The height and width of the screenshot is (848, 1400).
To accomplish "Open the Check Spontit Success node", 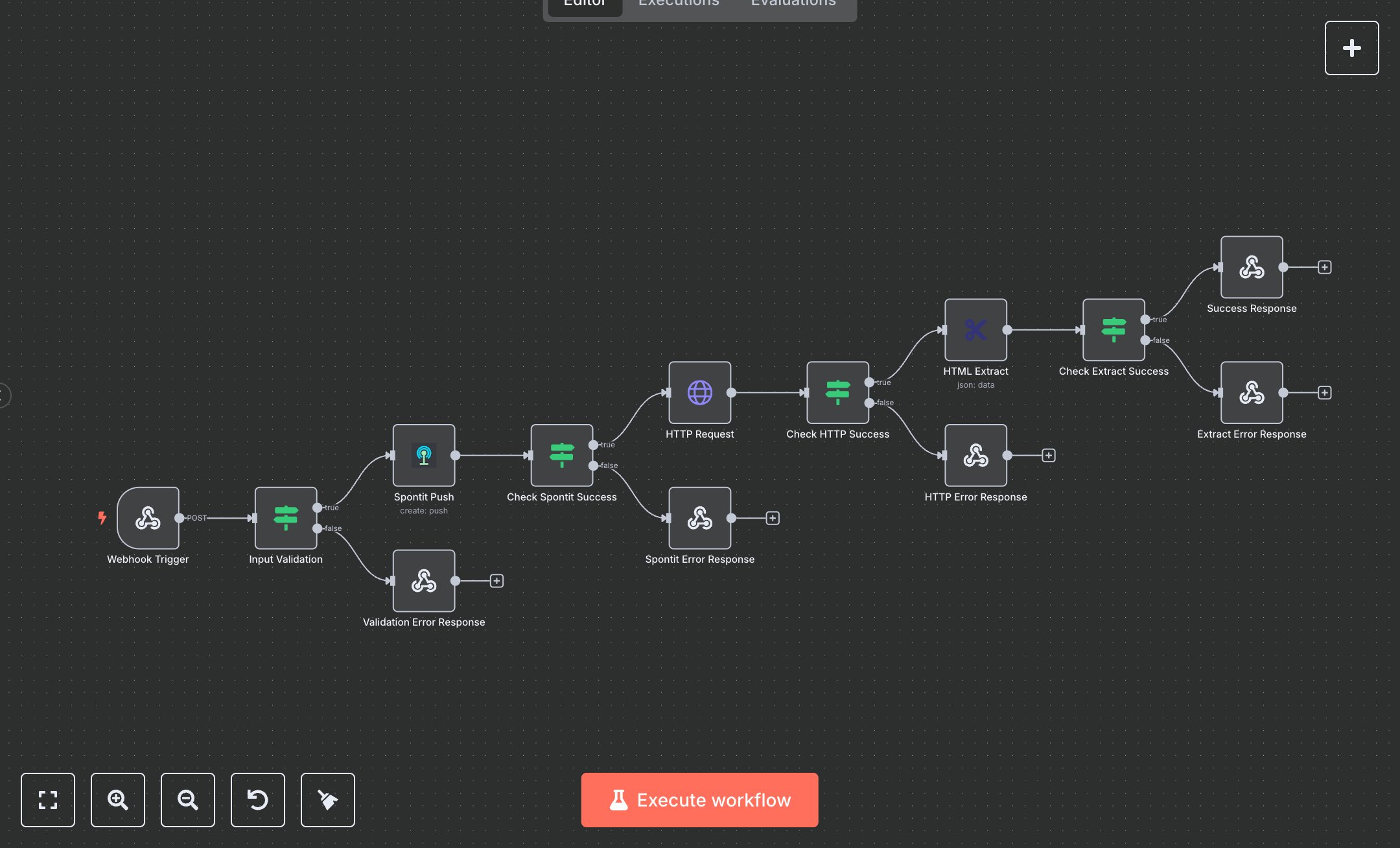I will coord(561,455).
